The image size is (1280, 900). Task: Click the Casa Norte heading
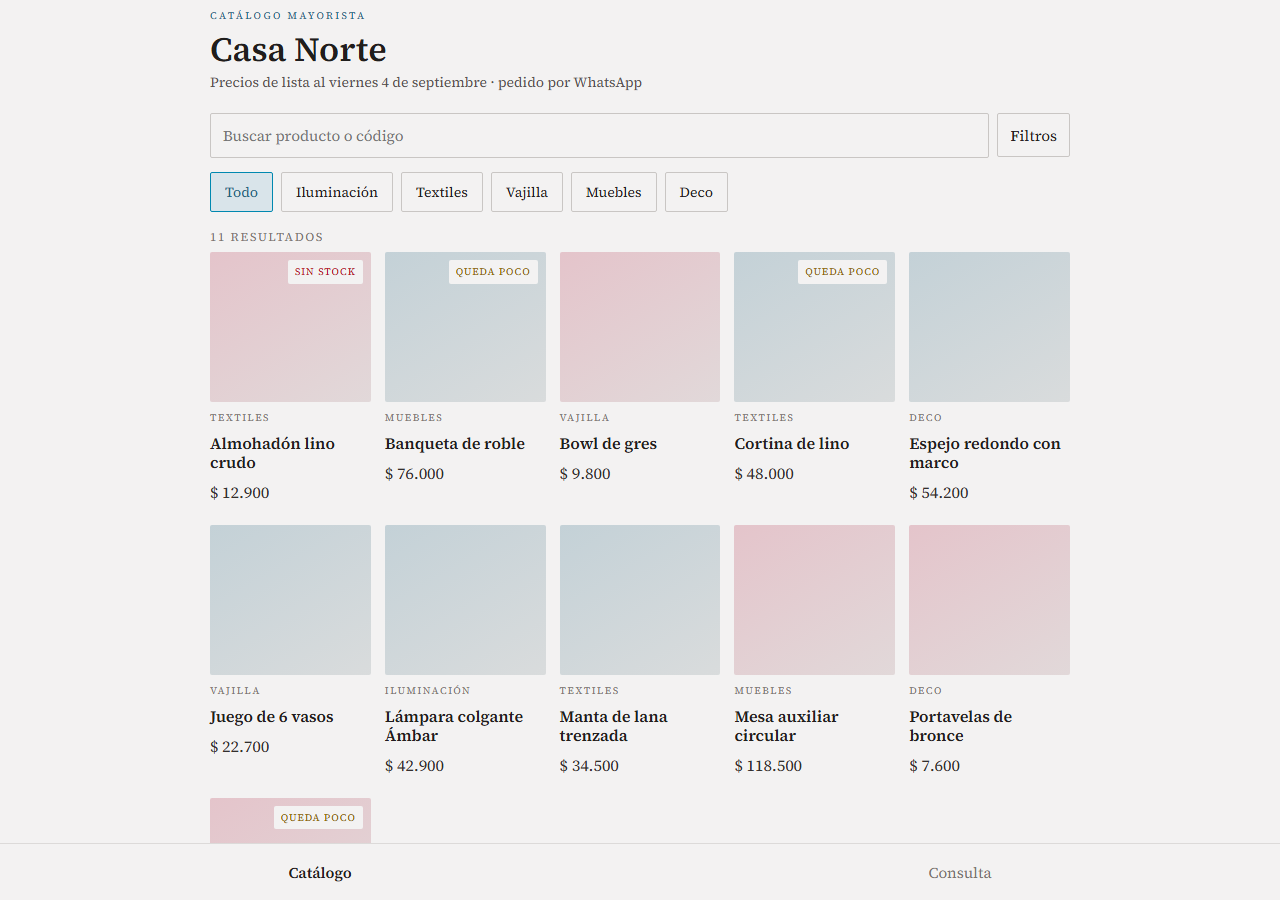[x=298, y=50]
